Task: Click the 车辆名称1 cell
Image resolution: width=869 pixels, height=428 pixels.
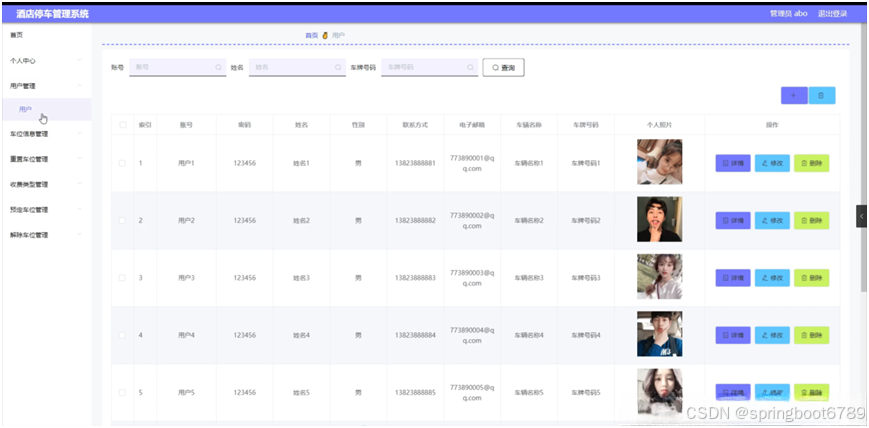Action: click(529, 163)
